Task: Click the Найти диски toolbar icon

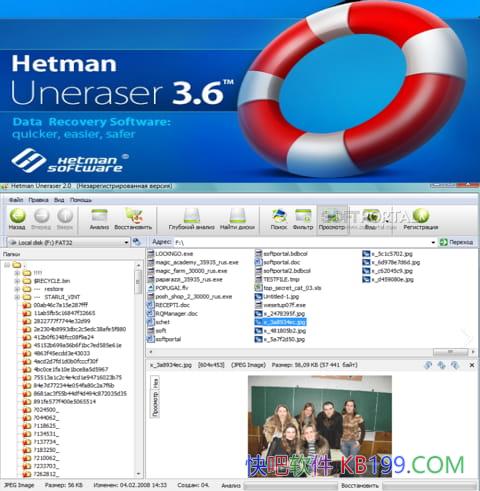Action: [x=237, y=215]
